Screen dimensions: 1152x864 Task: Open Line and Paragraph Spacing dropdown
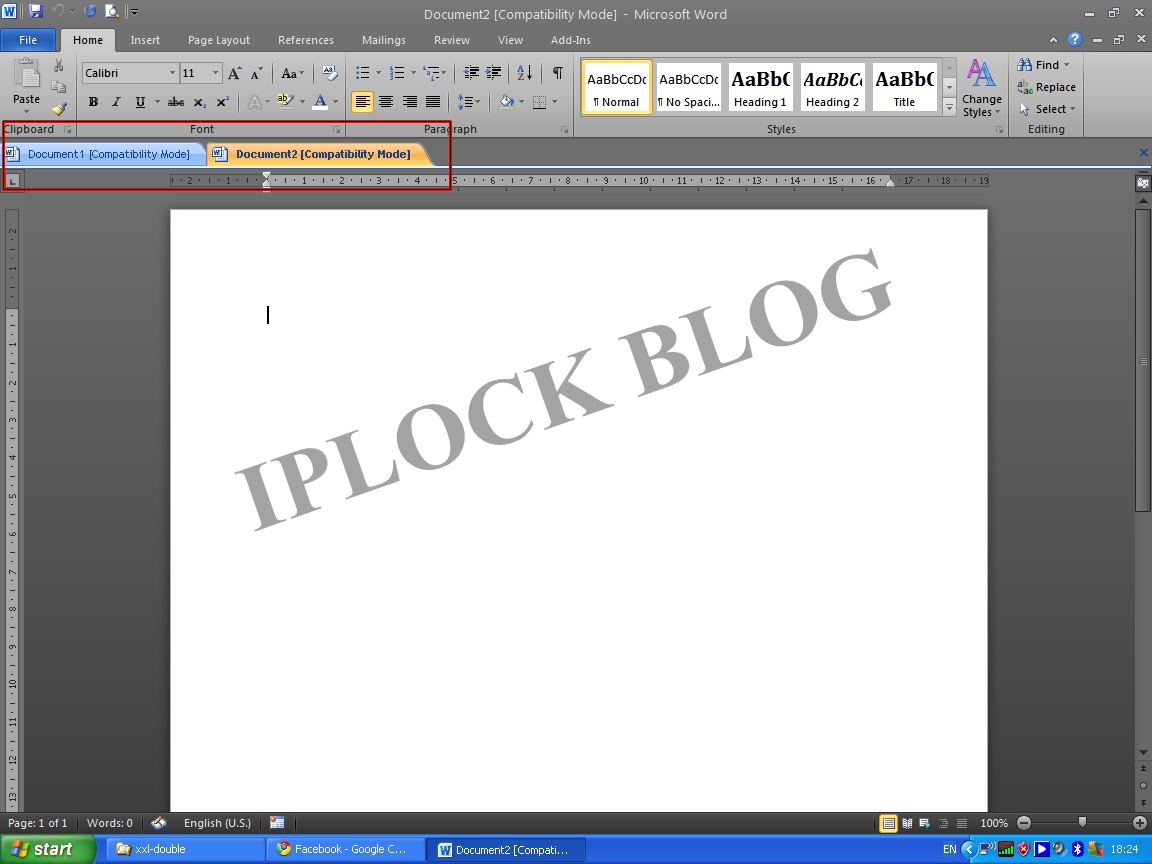point(469,102)
